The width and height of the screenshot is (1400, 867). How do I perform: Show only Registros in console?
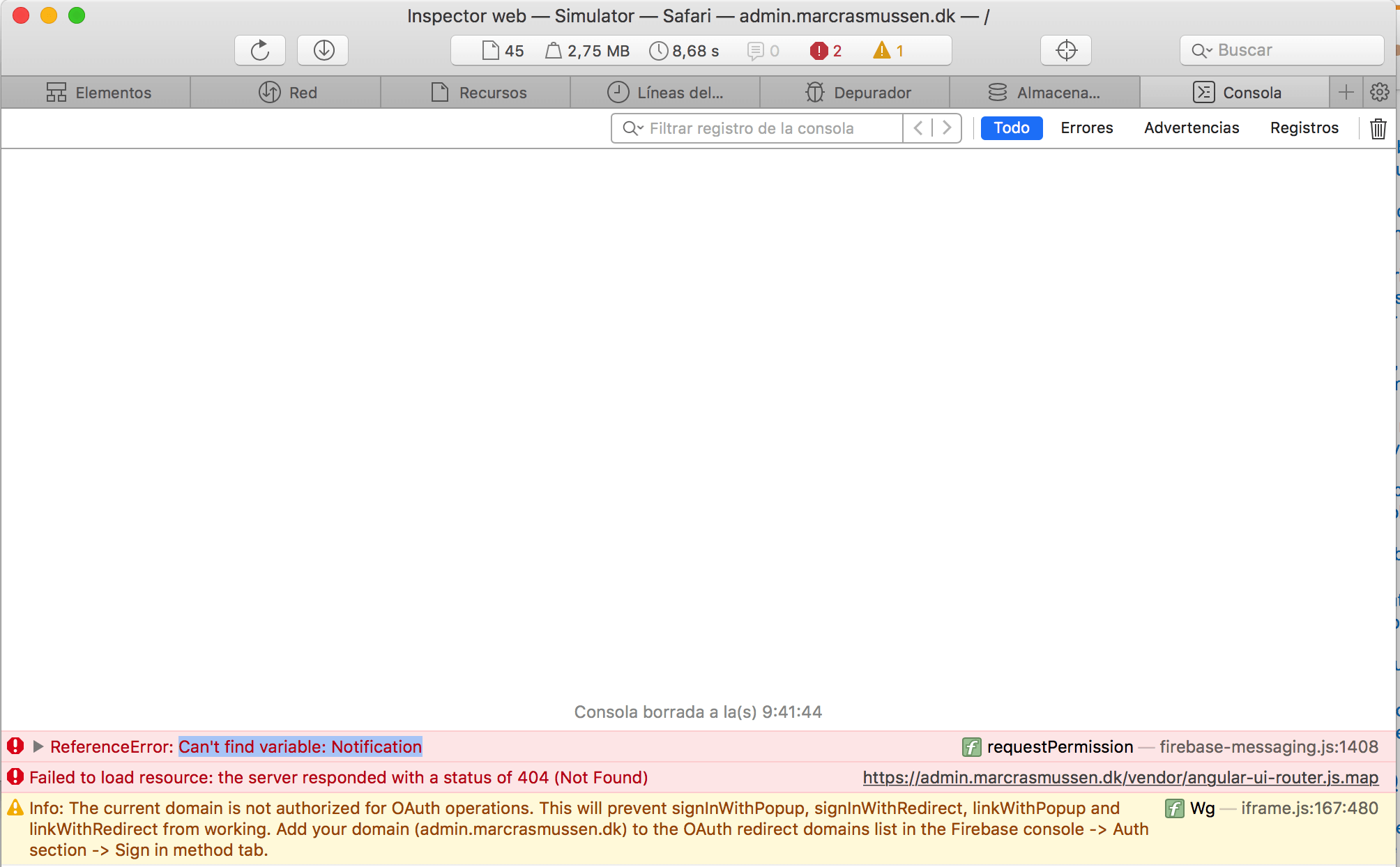click(1304, 128)
